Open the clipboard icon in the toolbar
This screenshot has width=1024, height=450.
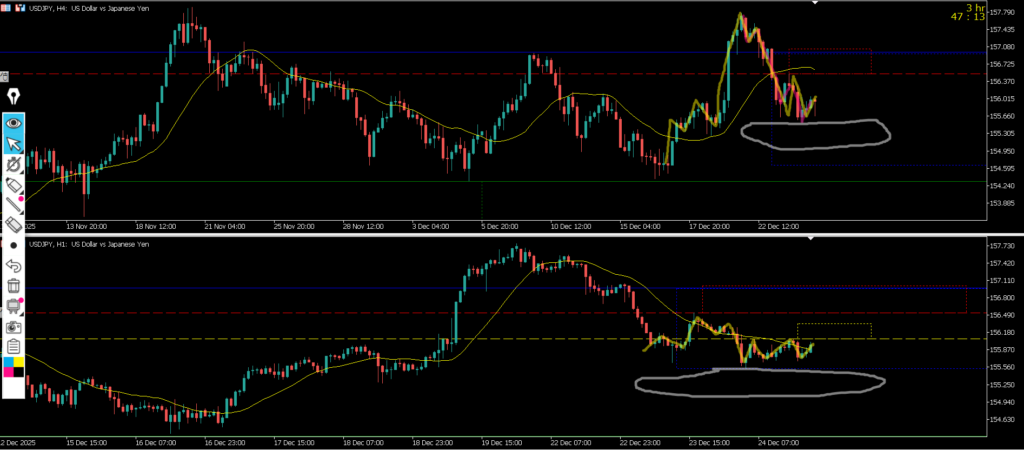(14, 346)
